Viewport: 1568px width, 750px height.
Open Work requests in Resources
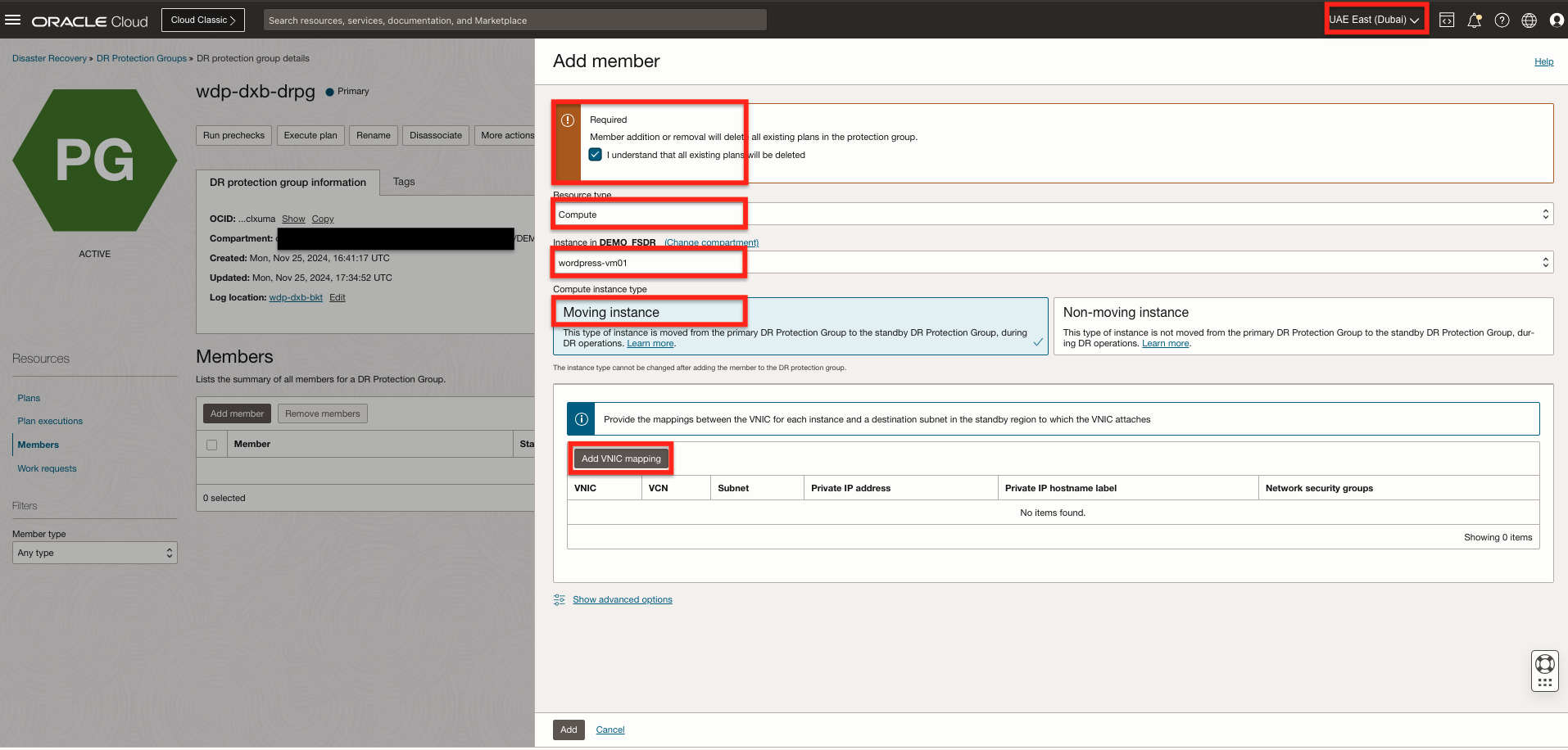point(47,468)
